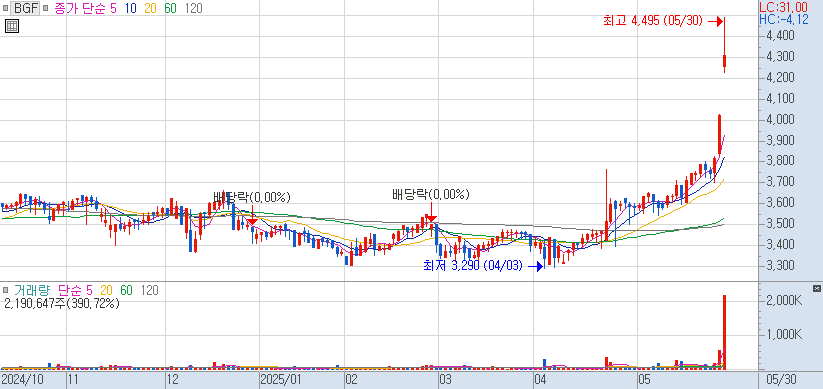Viewport: 823px width, 389px height.
Task: Select the orange 20 in the volume legend
Action: (107, 290)
